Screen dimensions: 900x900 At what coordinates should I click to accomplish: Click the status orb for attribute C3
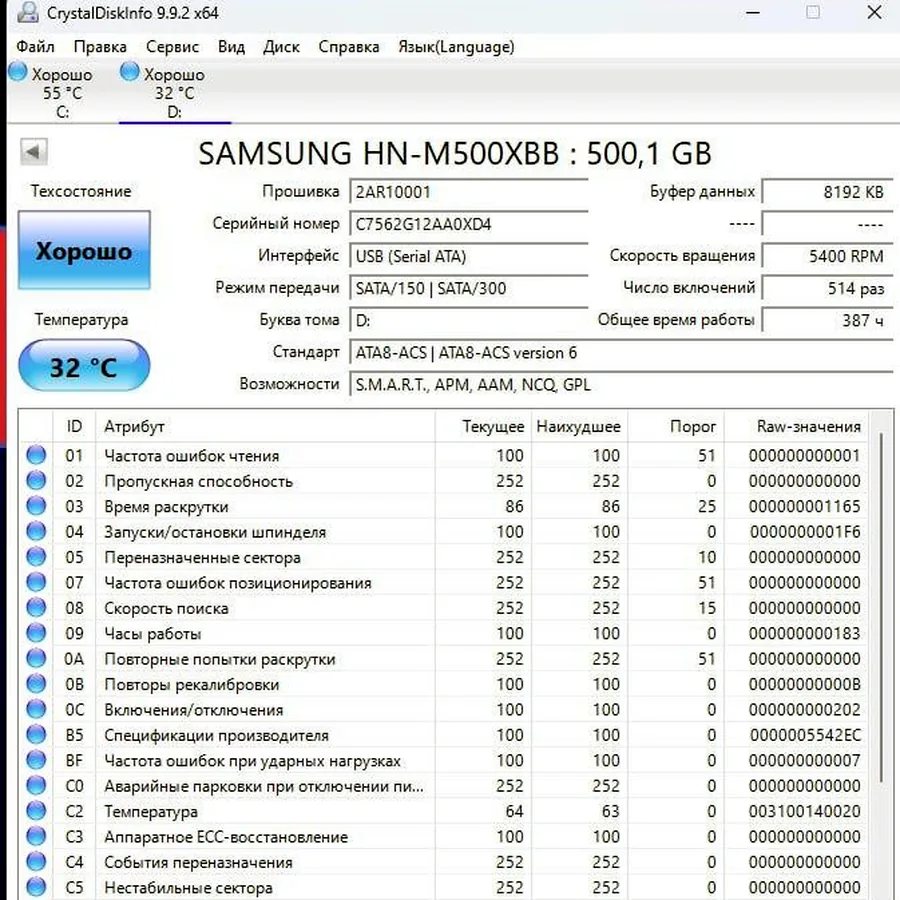click(x=36, y=836)
